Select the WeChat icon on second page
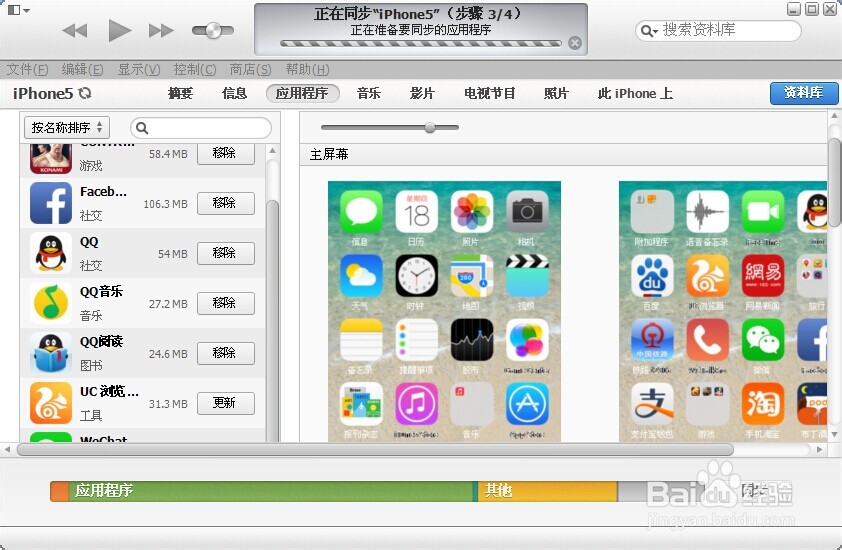Screen dimensions: 842x550 point(763,340)
